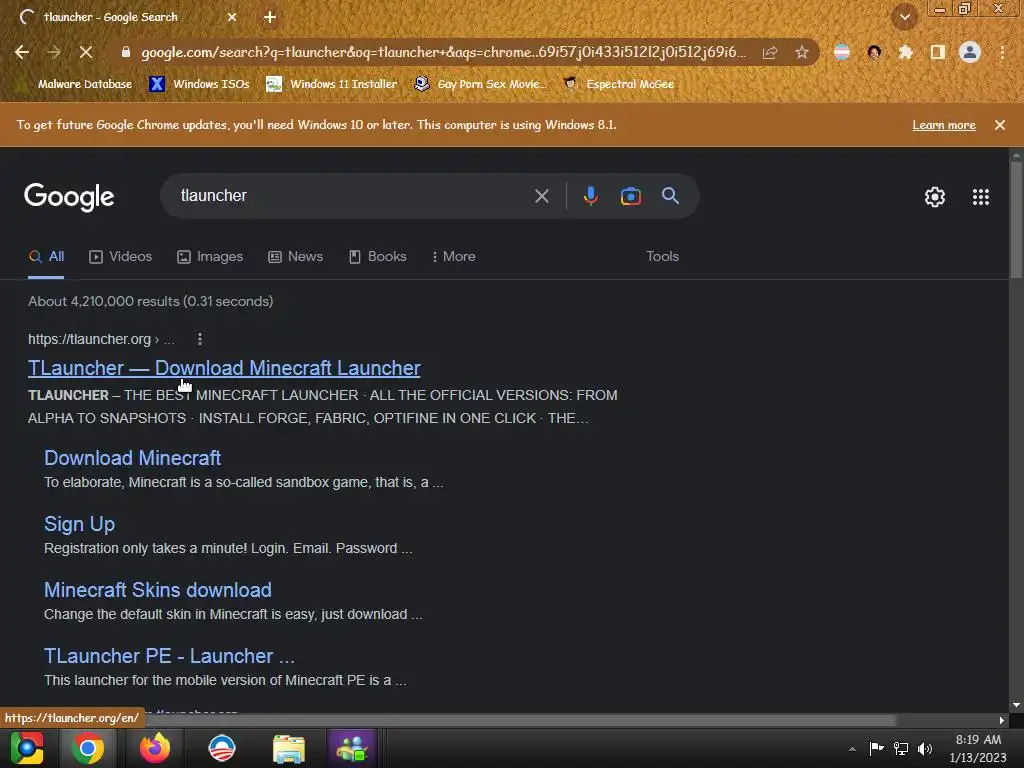Screen dimensions: 1024x768
Task: Switch to News results tab
Action: (x=296, y=257)
